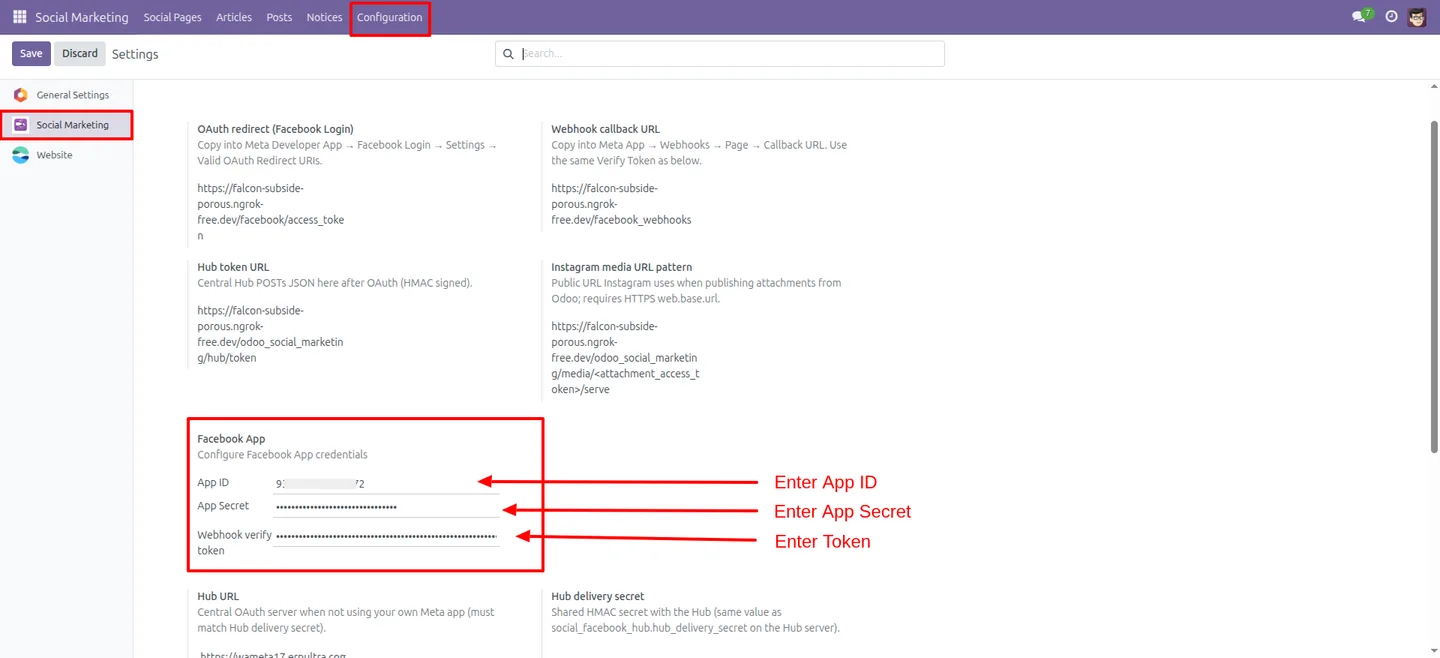The height and width of the screenshot is (658, 1440).
Task: Click 'Configure Facebook App credentials' description
Action: [x=282, y=455]
